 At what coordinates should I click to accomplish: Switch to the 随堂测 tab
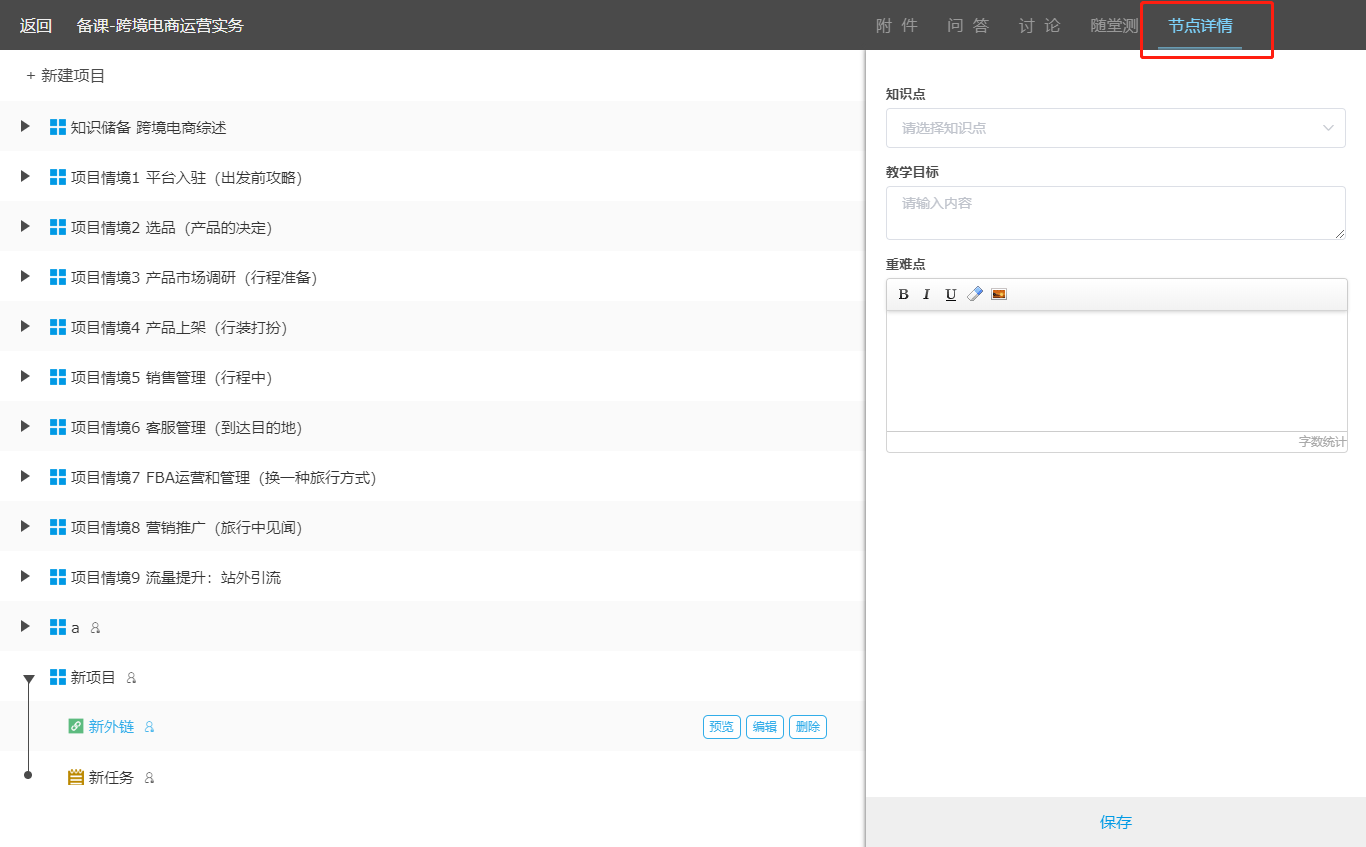[x=1114, y=26]
